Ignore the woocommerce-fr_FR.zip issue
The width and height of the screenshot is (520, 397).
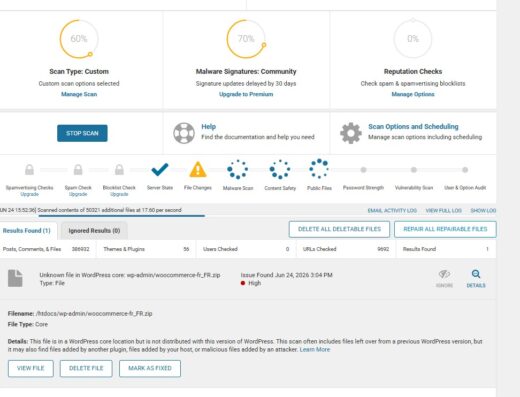(444, 279)
